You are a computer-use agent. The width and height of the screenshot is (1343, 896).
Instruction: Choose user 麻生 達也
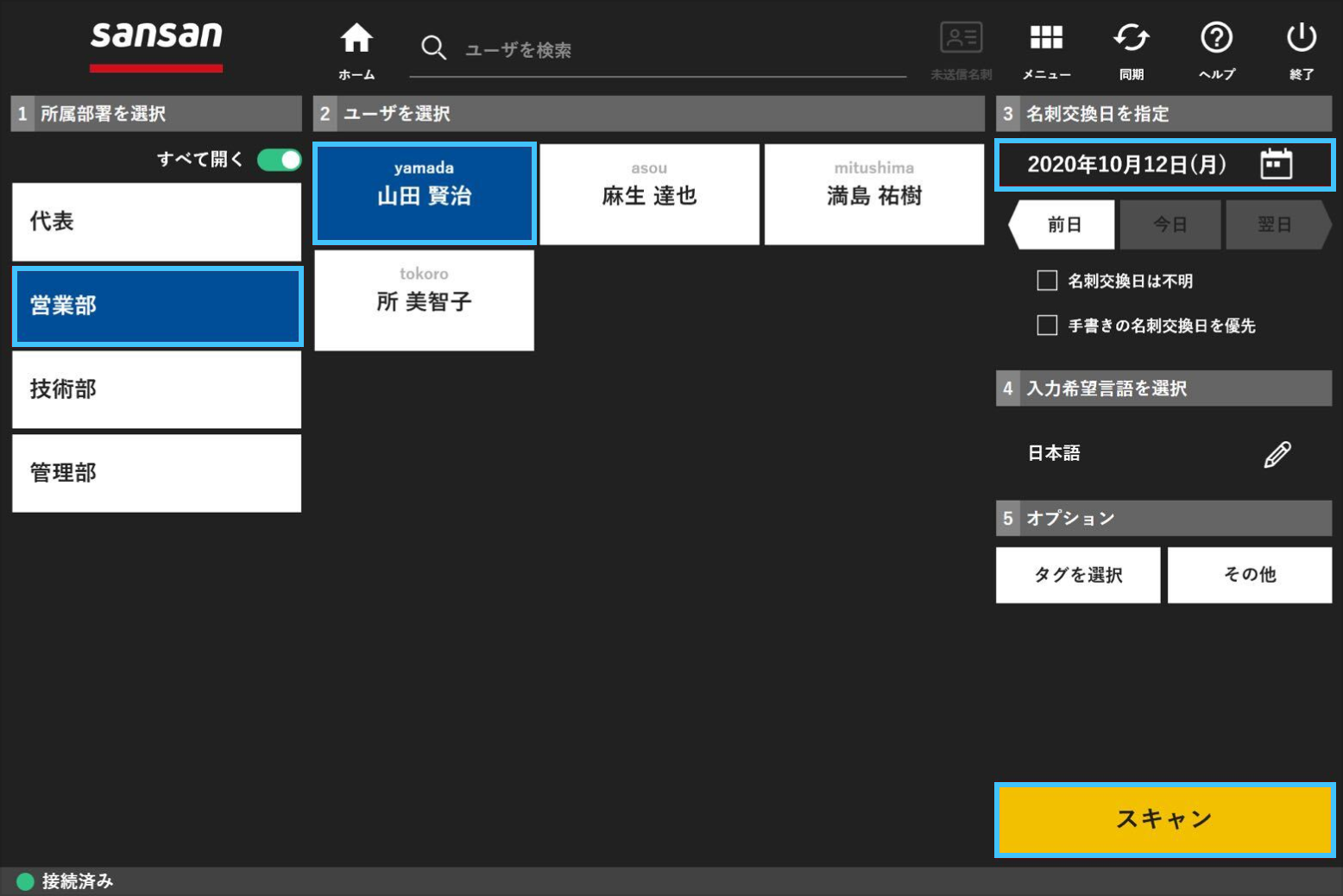649,194
